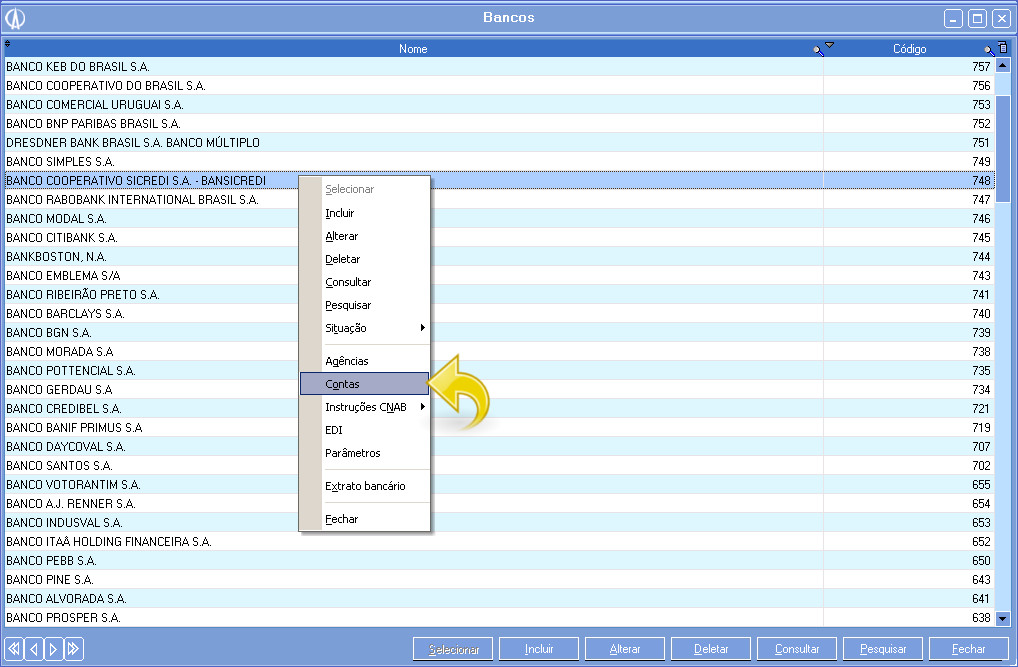The width and height of the screenshot is (1018, 667).
Task: Click the Selecionar button in bottom bar
Action: point(453,649)
